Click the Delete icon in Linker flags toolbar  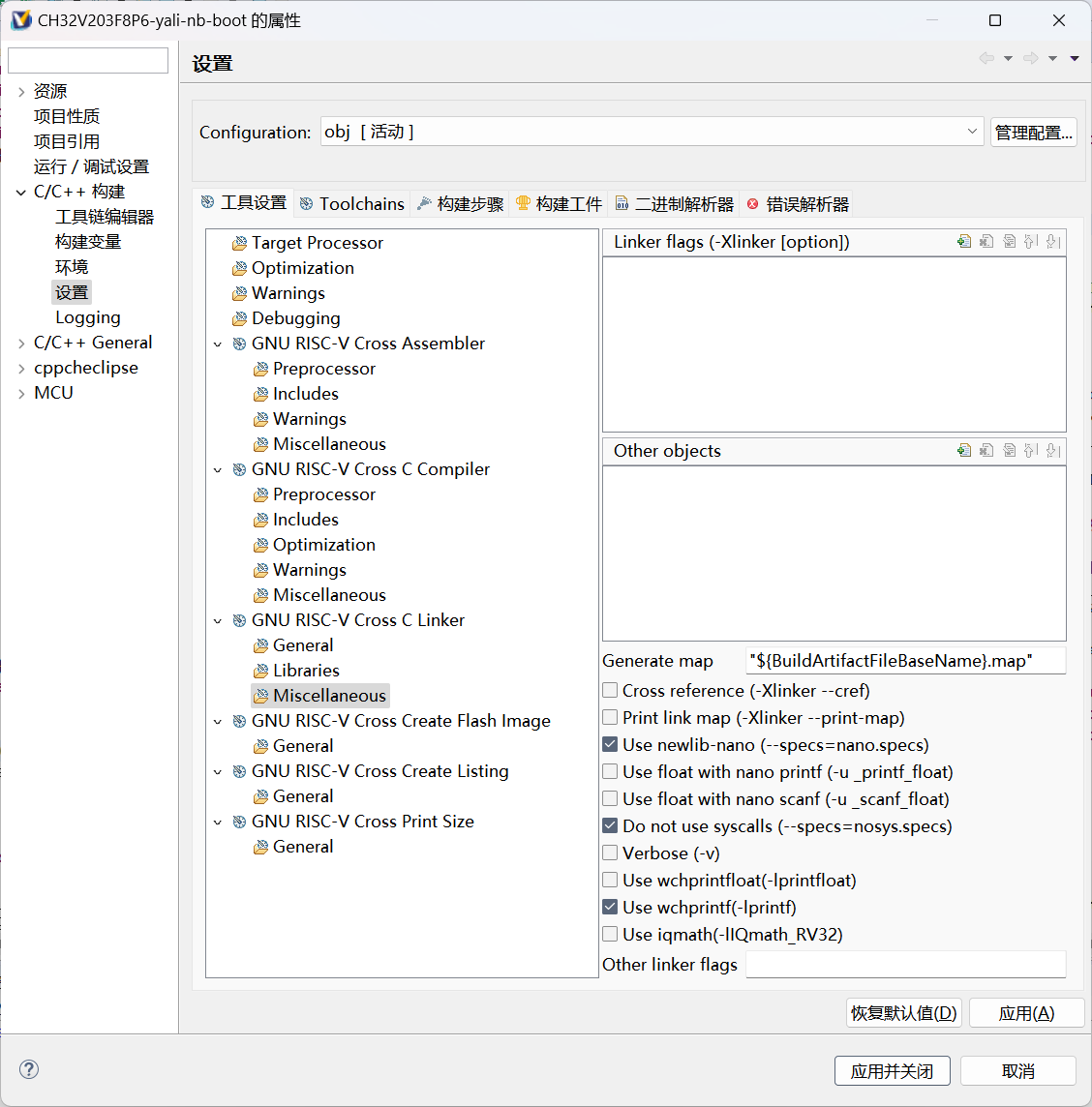coord(986,242)
